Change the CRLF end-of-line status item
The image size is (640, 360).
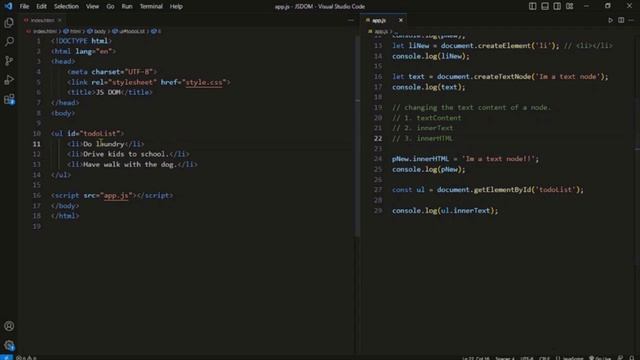pos(544,358)
